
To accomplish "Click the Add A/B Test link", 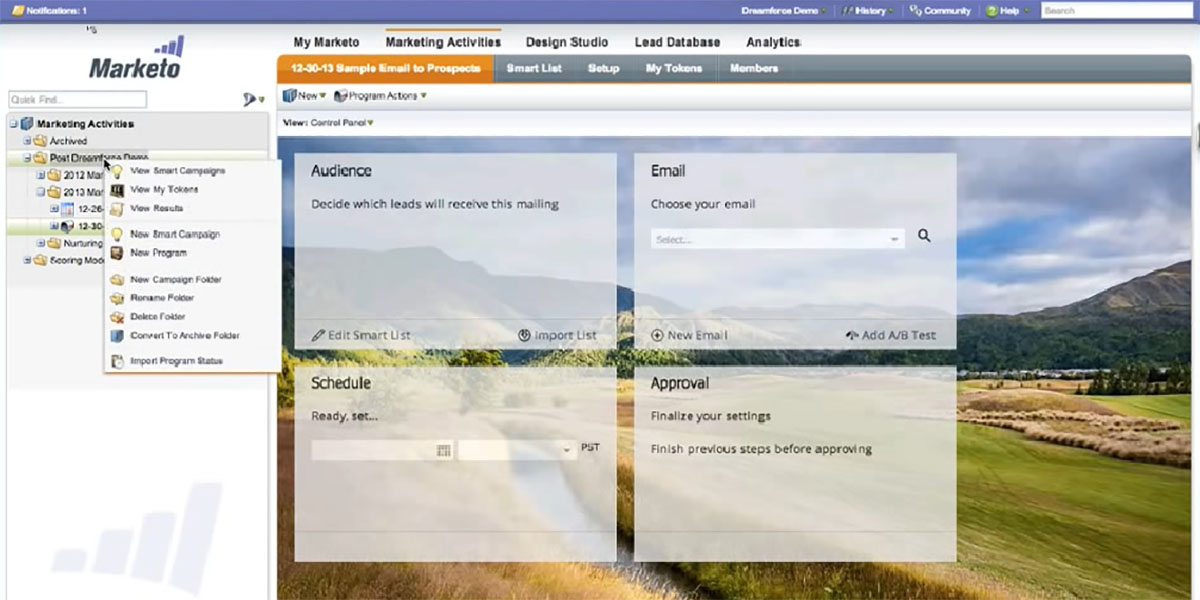I will pyautogui.click(x=892, y=335).
